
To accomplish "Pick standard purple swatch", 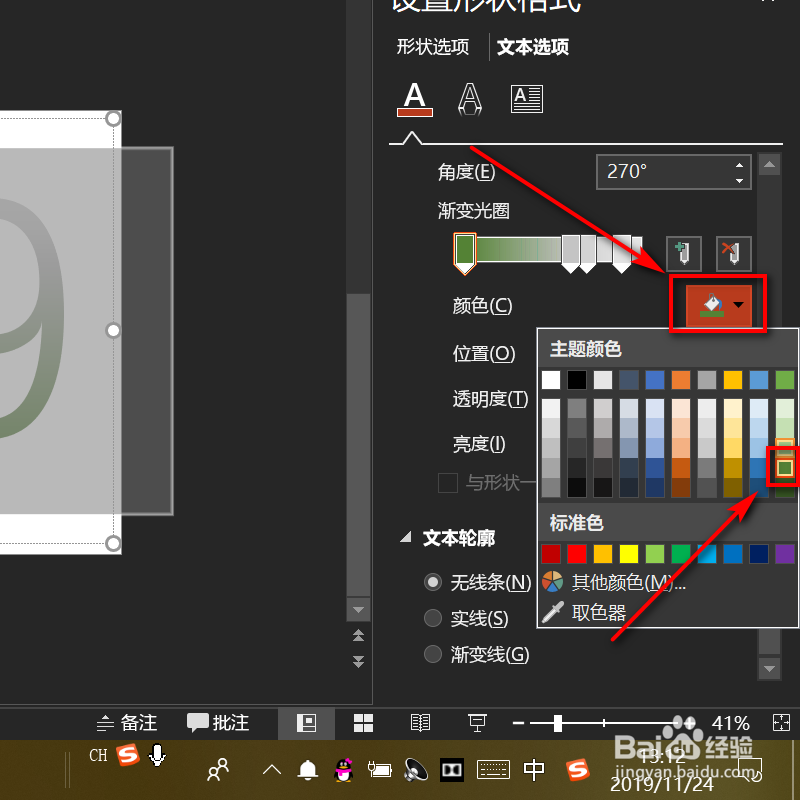I will [785, 554].
